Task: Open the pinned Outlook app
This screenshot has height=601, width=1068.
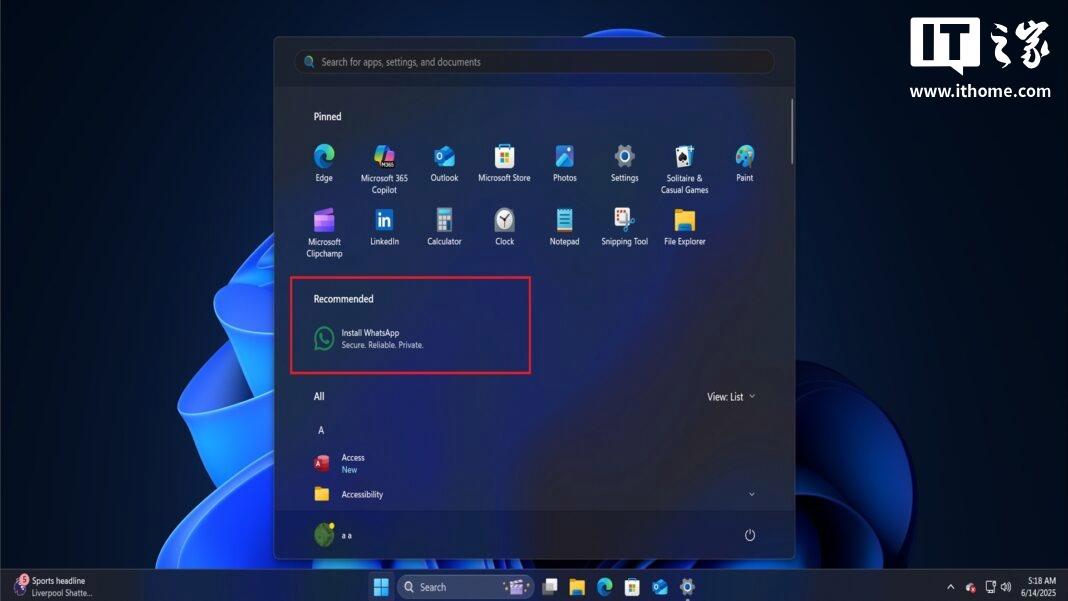Action: pyautogui.click(x=444, y=164)
